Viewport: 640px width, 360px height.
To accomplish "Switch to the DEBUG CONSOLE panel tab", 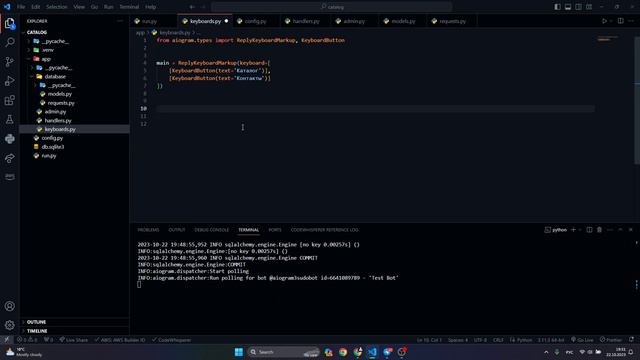I will click(211, 230).
